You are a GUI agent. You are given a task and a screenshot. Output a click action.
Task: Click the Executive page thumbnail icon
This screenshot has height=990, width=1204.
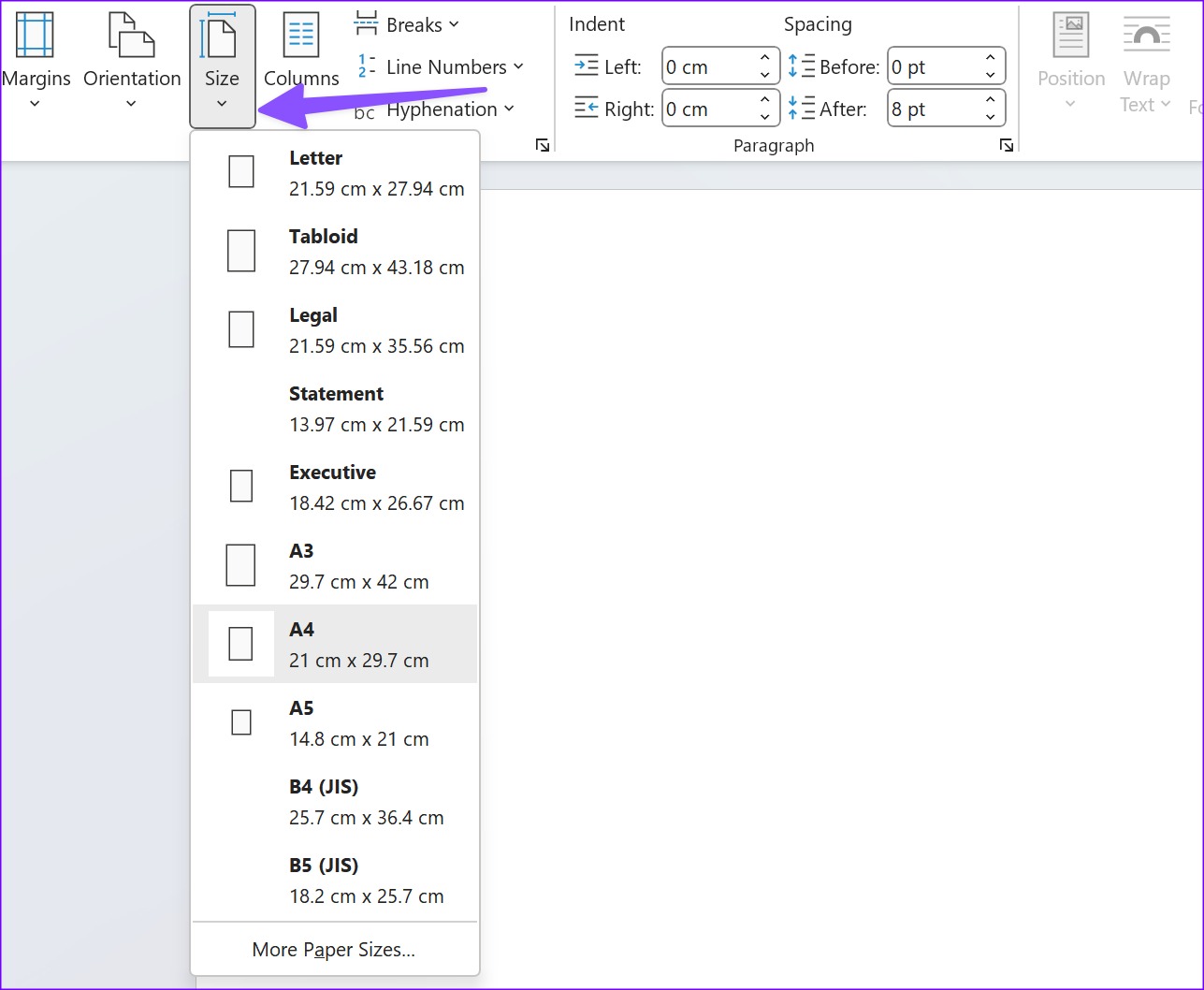[x=241, y=487]
